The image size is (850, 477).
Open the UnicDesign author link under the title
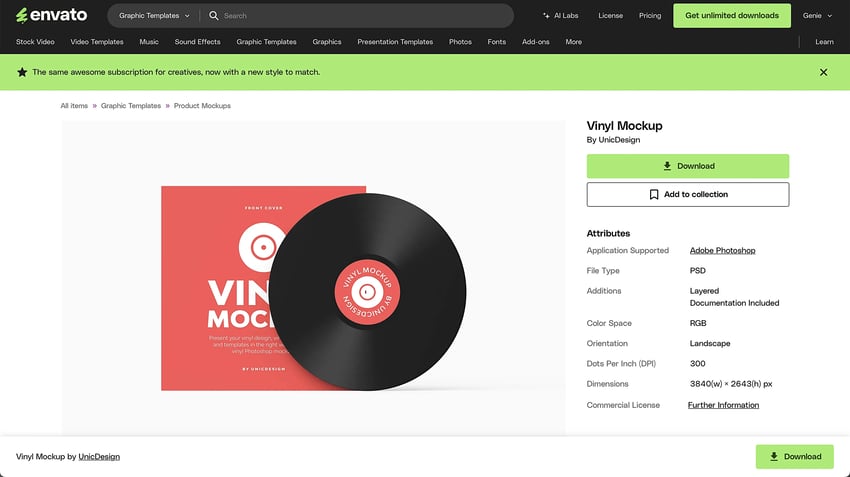click(x=619, y=140)
